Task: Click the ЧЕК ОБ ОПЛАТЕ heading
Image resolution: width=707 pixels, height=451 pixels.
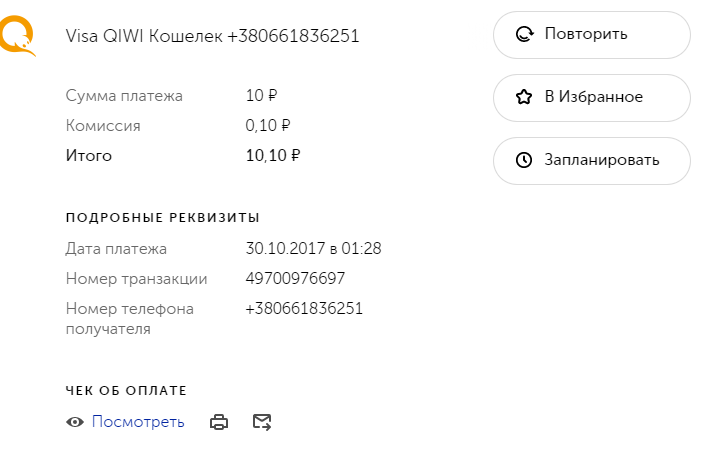Action: (126, 390)
